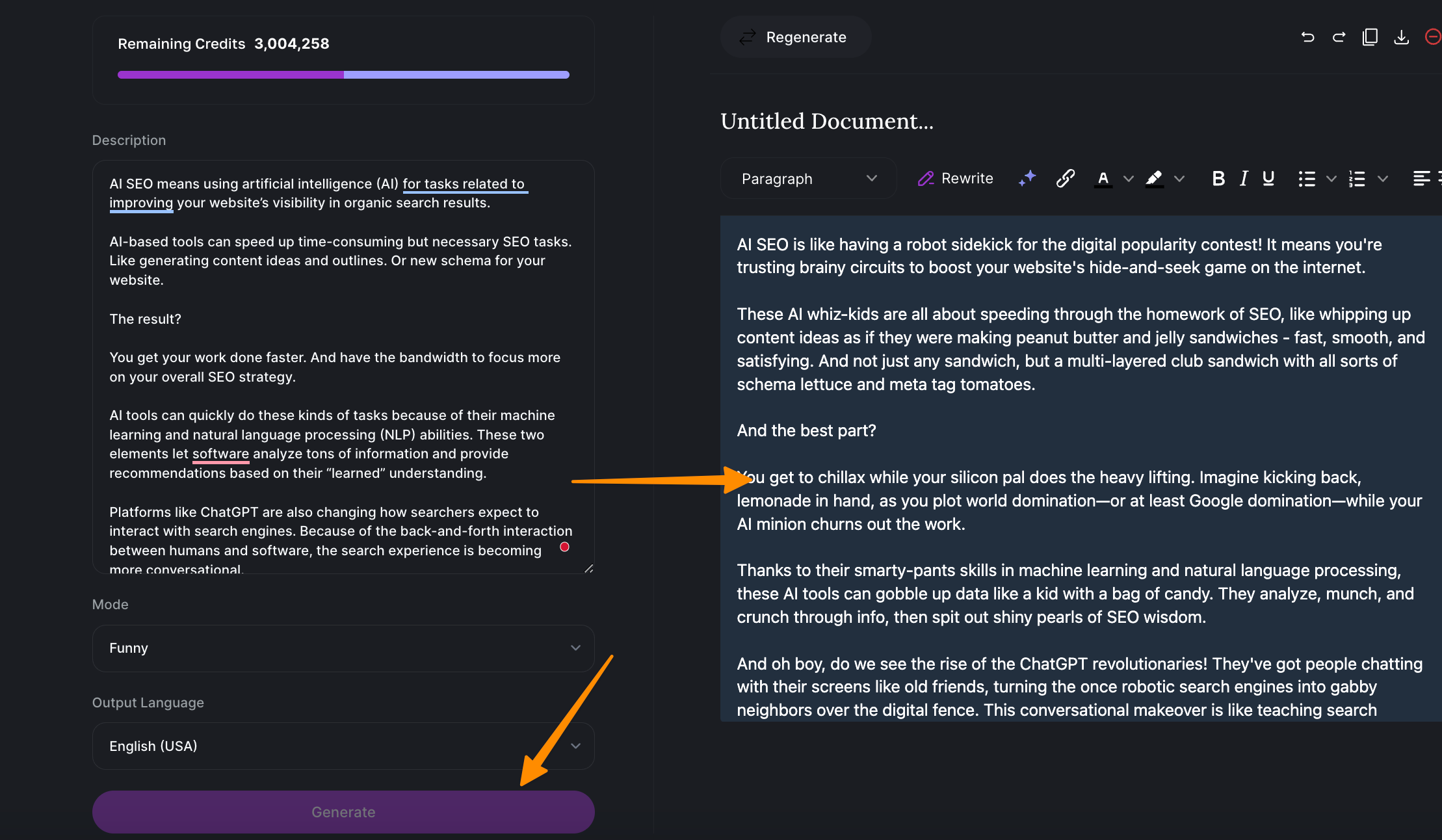Insert a link with the link icon

coord(1065,178)
